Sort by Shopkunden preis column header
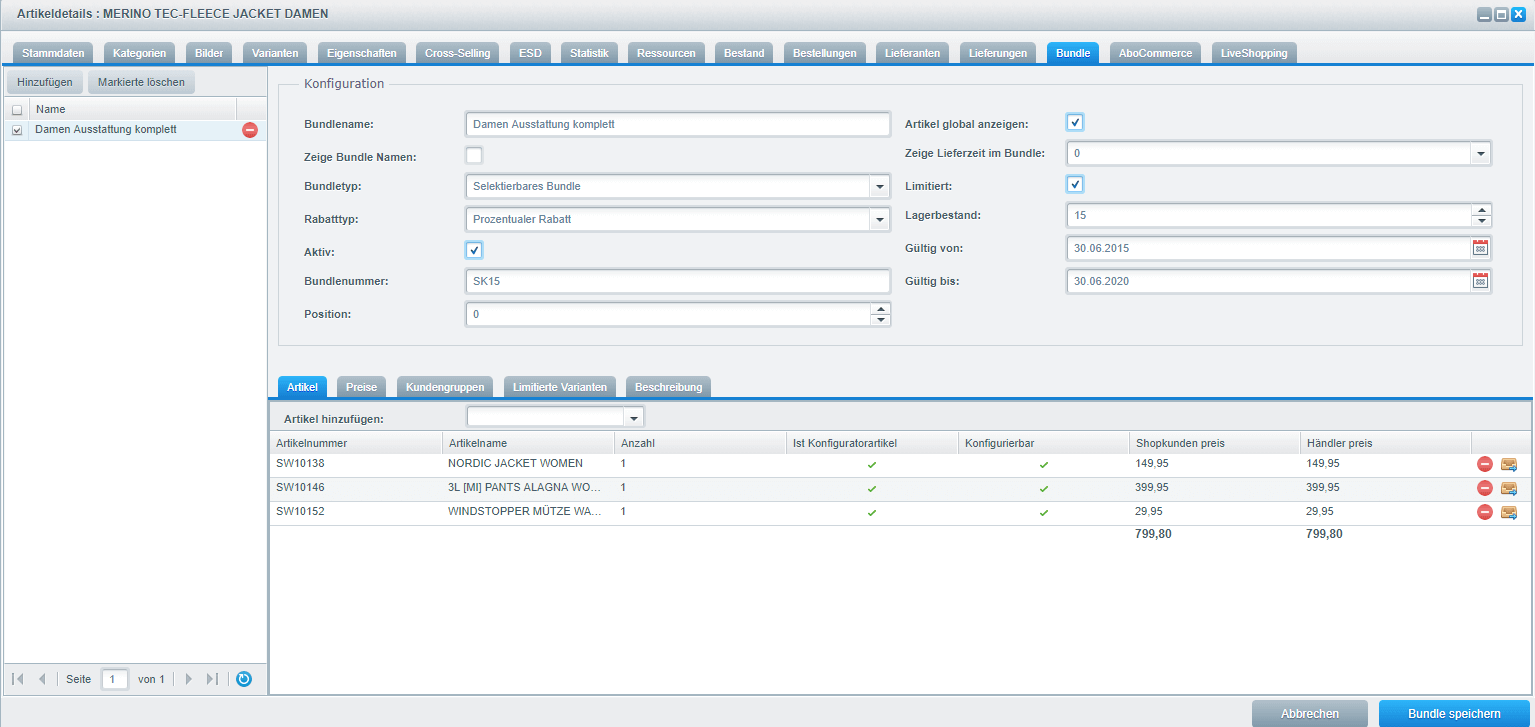 pyautogui.click(x=1214, y=442)
